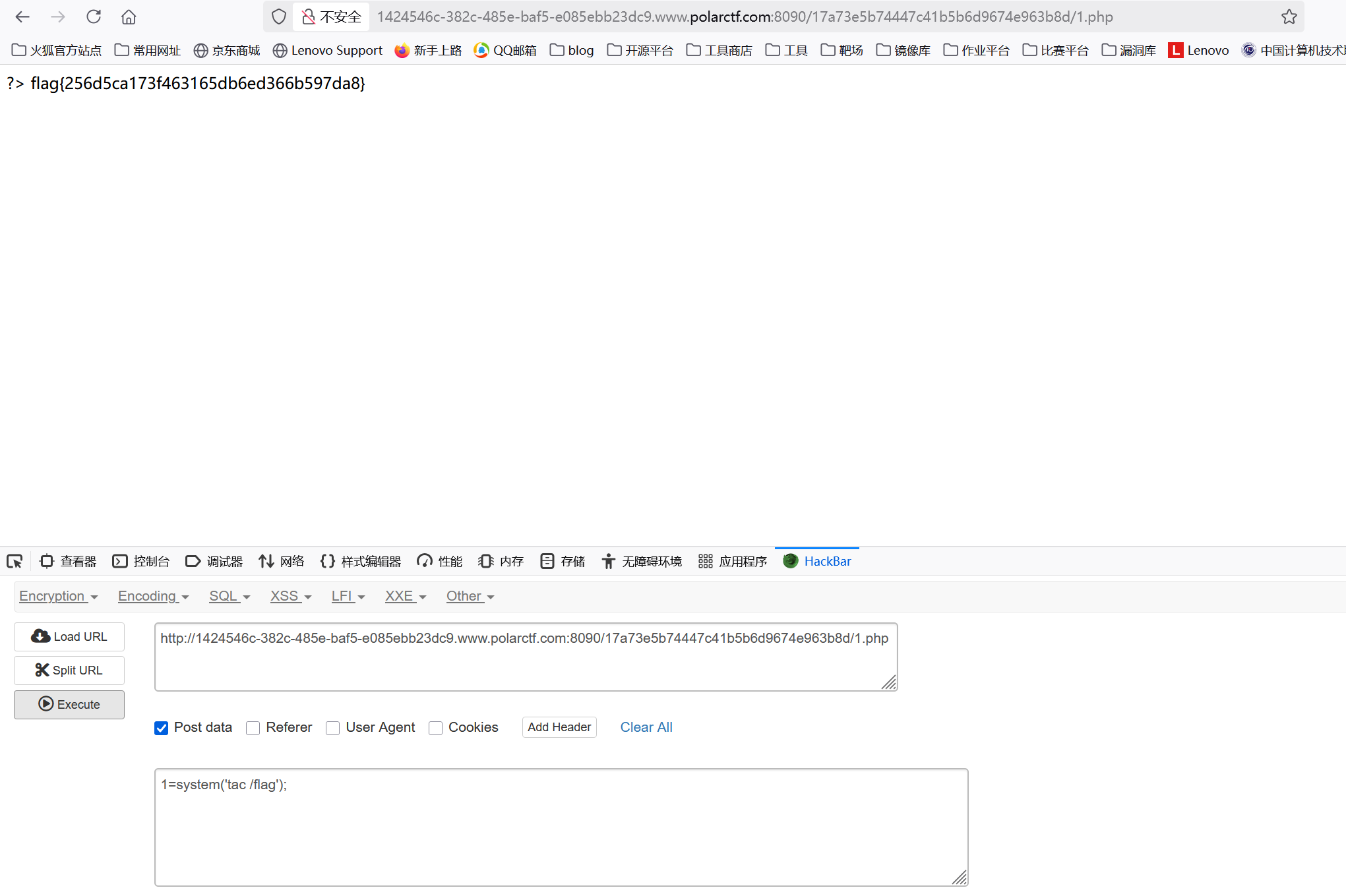The image size is (1346, 896).
Task: Switch to the 查看器 inspector tab
Action: [68, 561]
